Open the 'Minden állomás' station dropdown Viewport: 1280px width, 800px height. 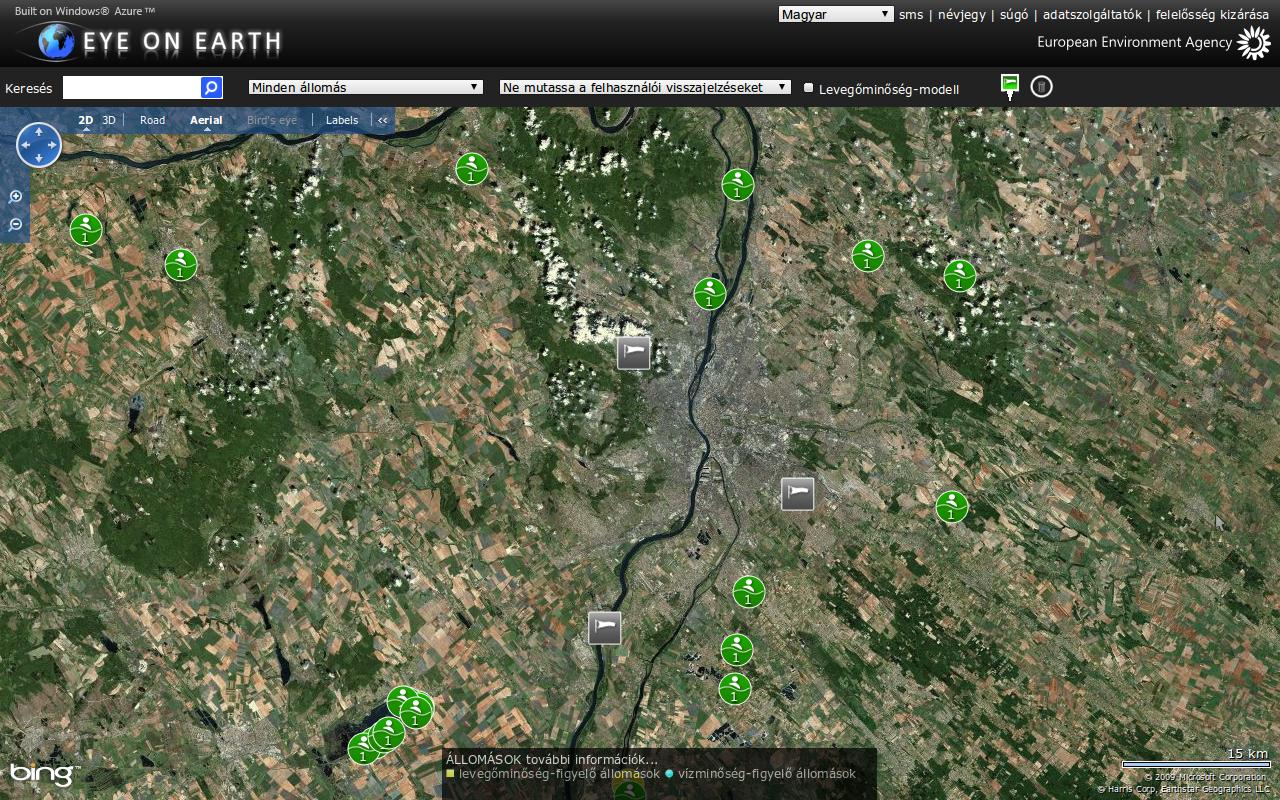click(365, 88)
